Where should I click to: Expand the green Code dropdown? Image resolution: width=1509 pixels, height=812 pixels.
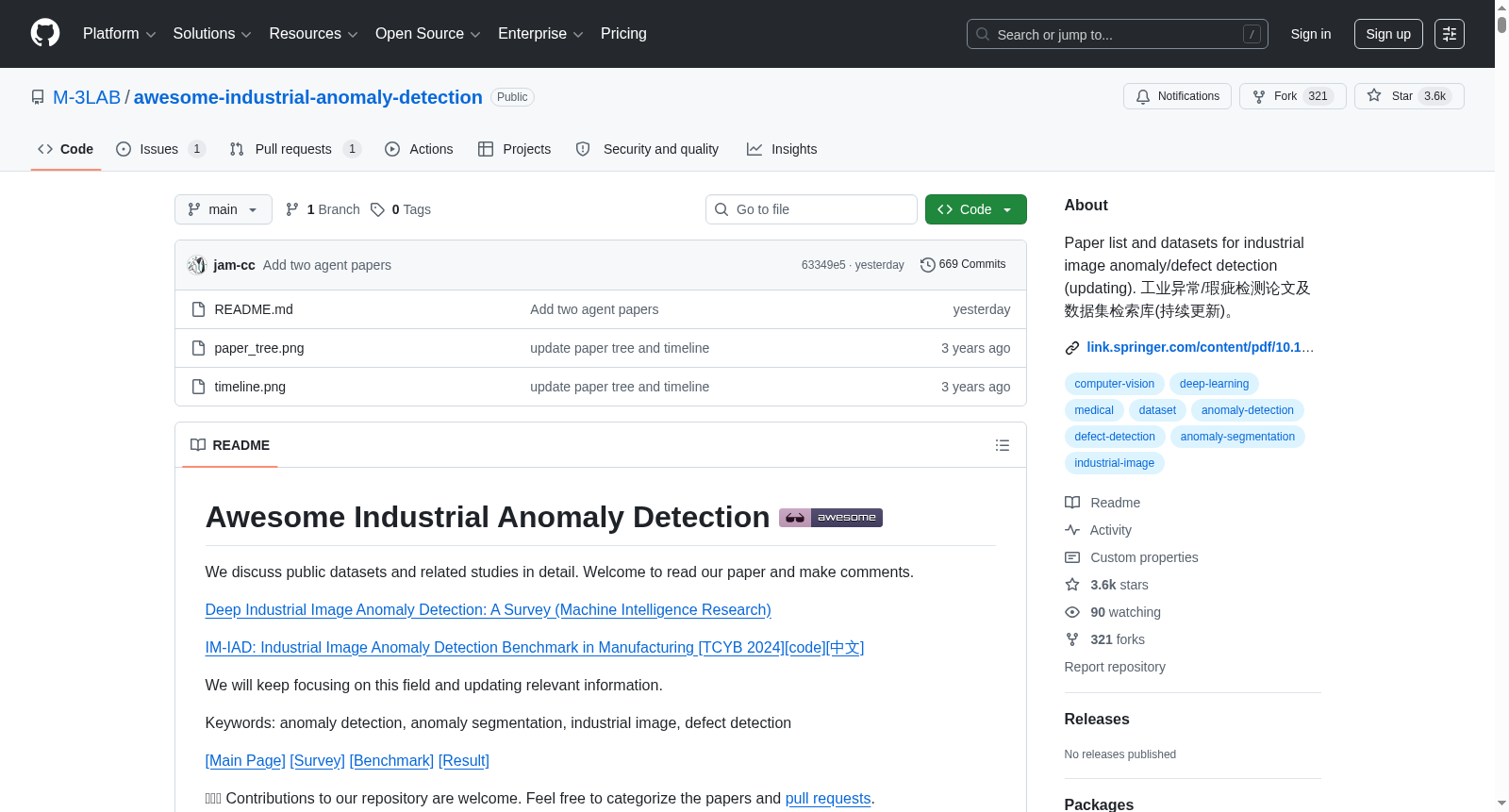(975, 209)
